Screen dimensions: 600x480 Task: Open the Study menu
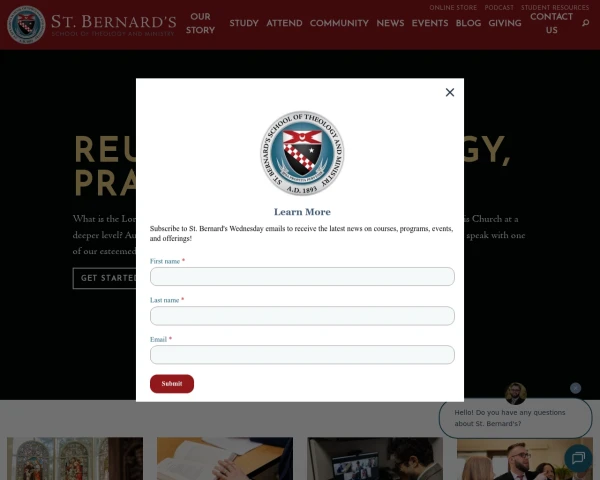(x=244, y=23)
